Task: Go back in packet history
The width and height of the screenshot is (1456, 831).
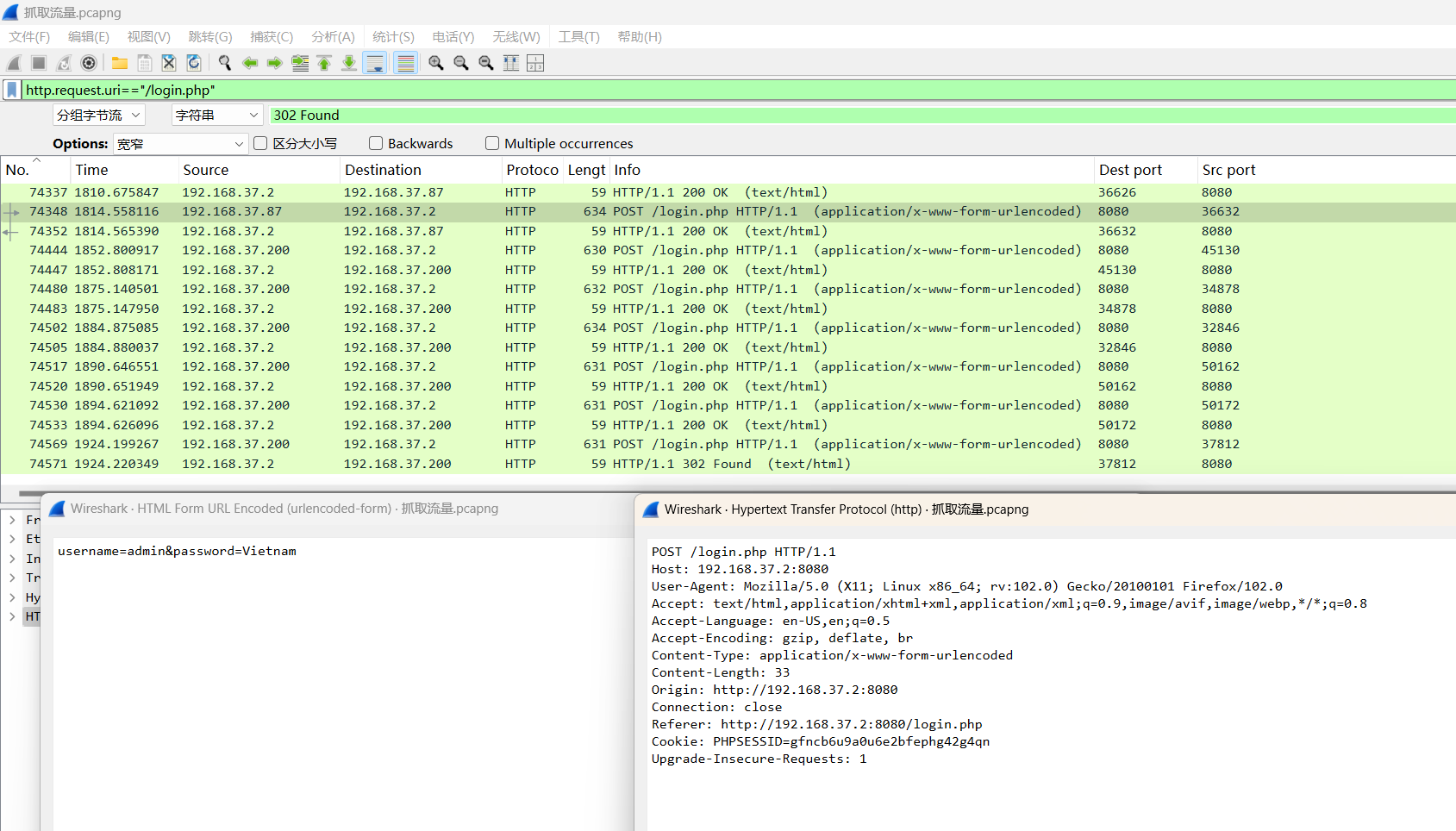Action: tap(250, 63)
